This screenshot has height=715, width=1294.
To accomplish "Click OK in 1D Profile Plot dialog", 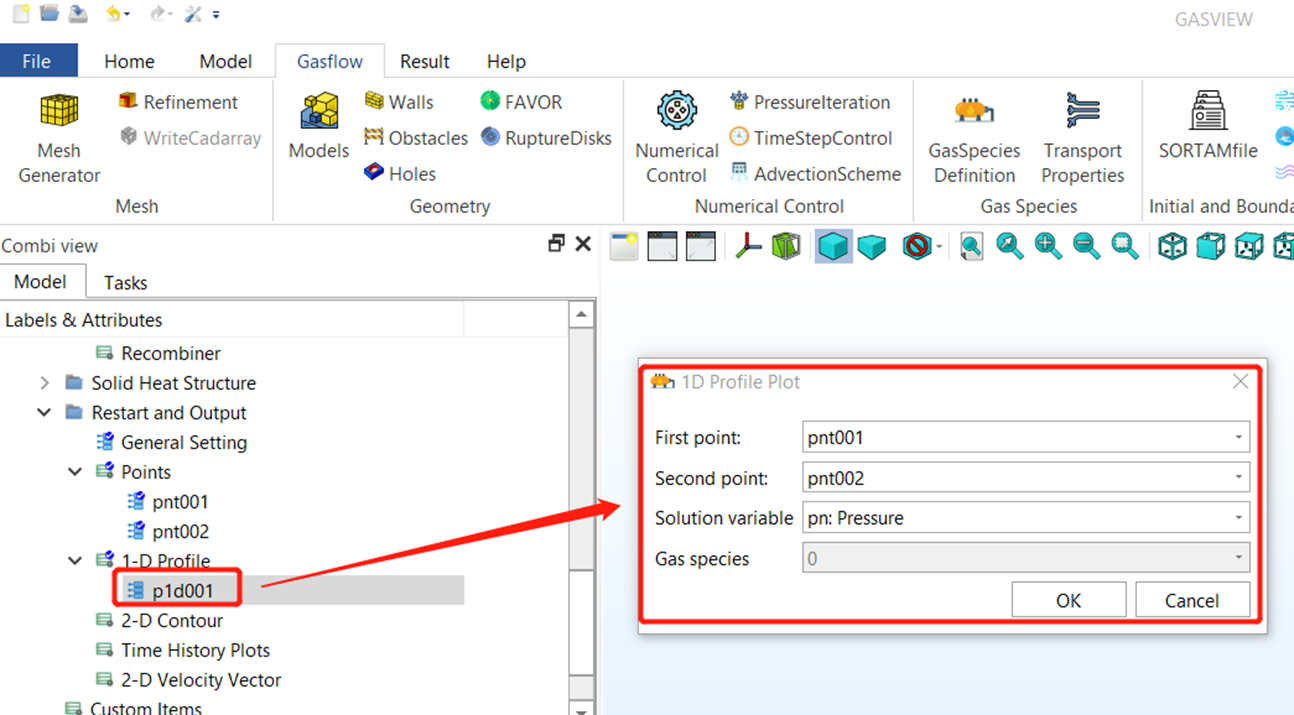I will coord(1069,600).
